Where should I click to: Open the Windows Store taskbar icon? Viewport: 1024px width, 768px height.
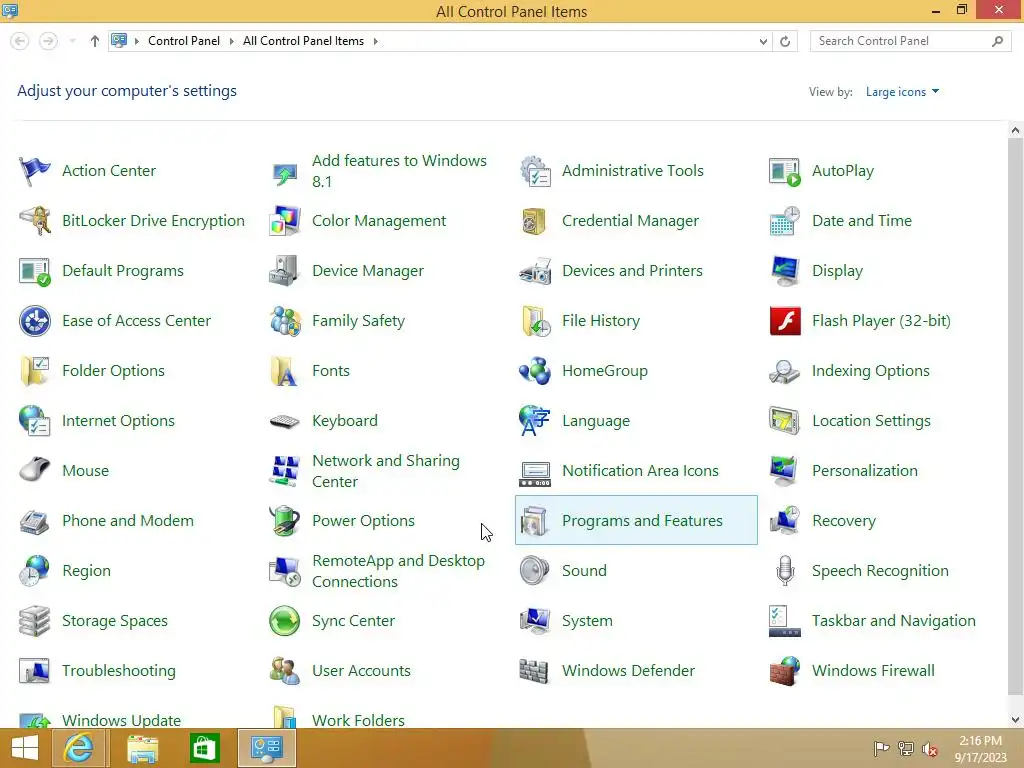click(204, 748)
